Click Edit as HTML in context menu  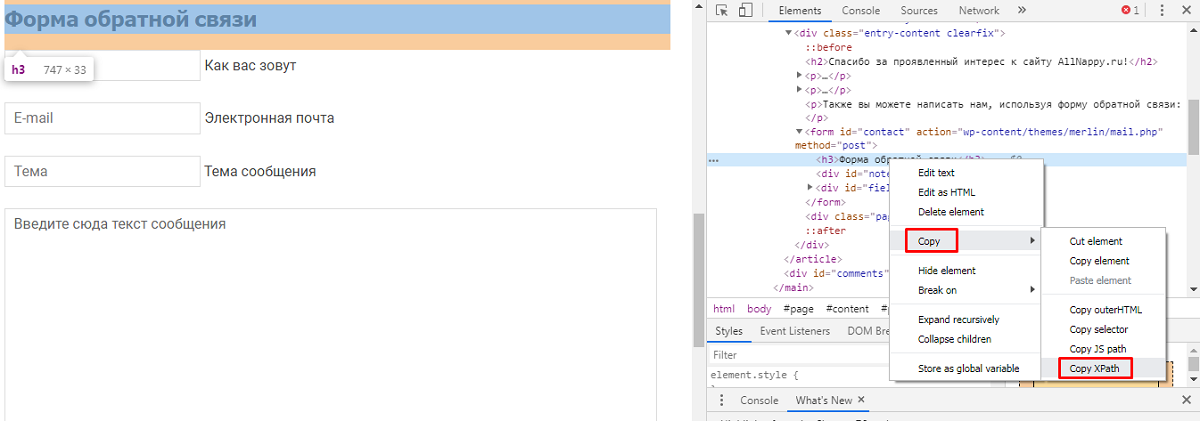pyautogui.click(x=946, y=192)
